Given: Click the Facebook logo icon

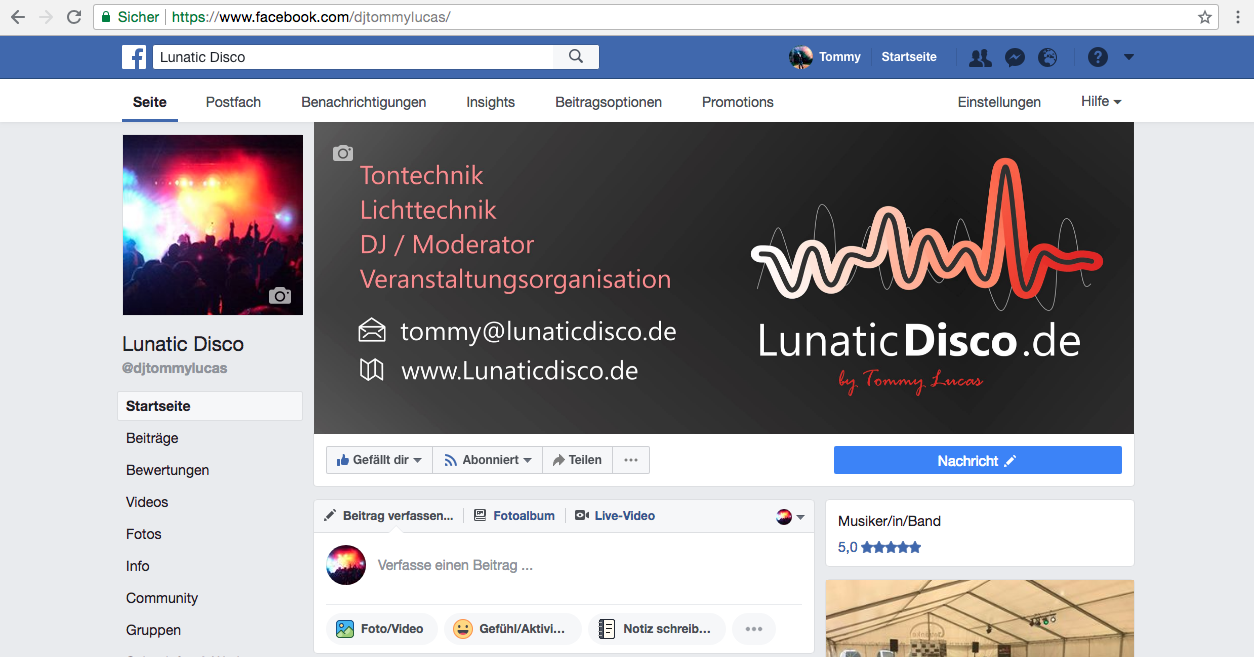Looking at the screenshot, I should pyautogui.click(x=134, y=57).
